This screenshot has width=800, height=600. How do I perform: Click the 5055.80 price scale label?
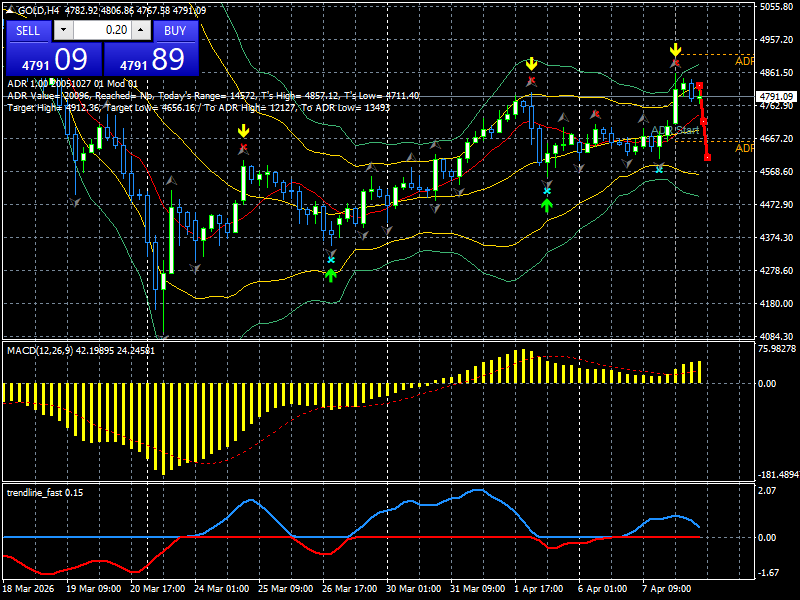tap(777, 7)
